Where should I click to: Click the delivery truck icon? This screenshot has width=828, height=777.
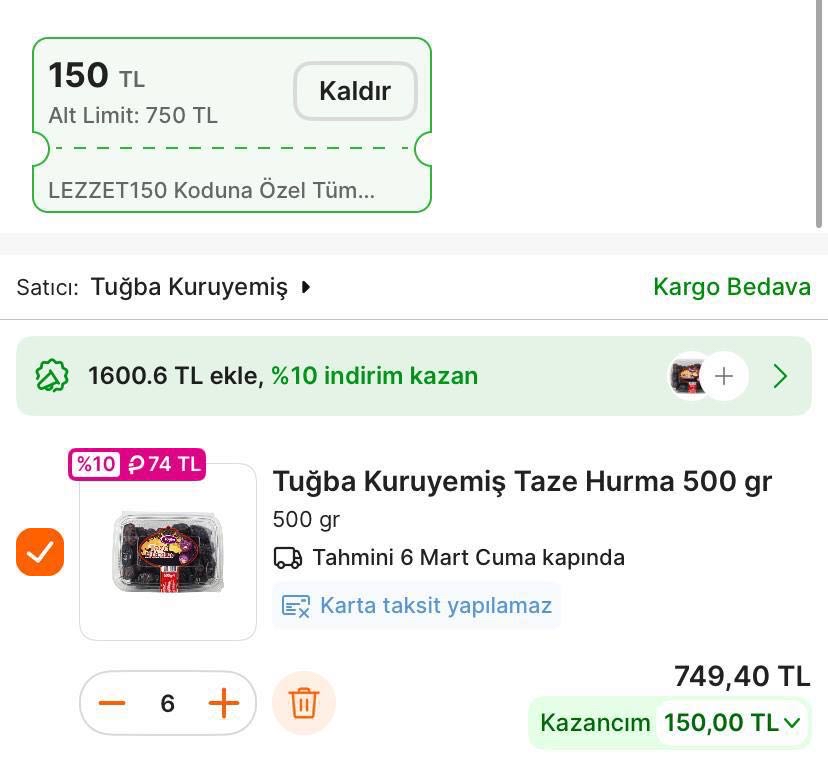pos(288,558)
